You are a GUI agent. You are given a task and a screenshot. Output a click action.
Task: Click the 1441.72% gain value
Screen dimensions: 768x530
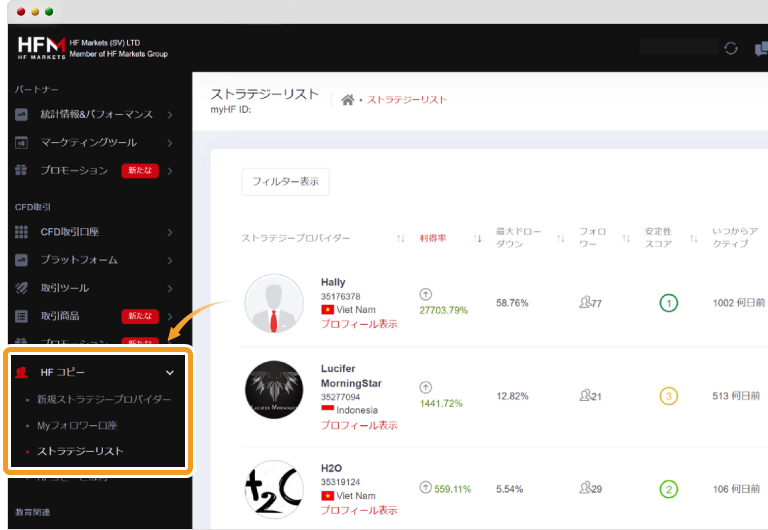(441, 404)
